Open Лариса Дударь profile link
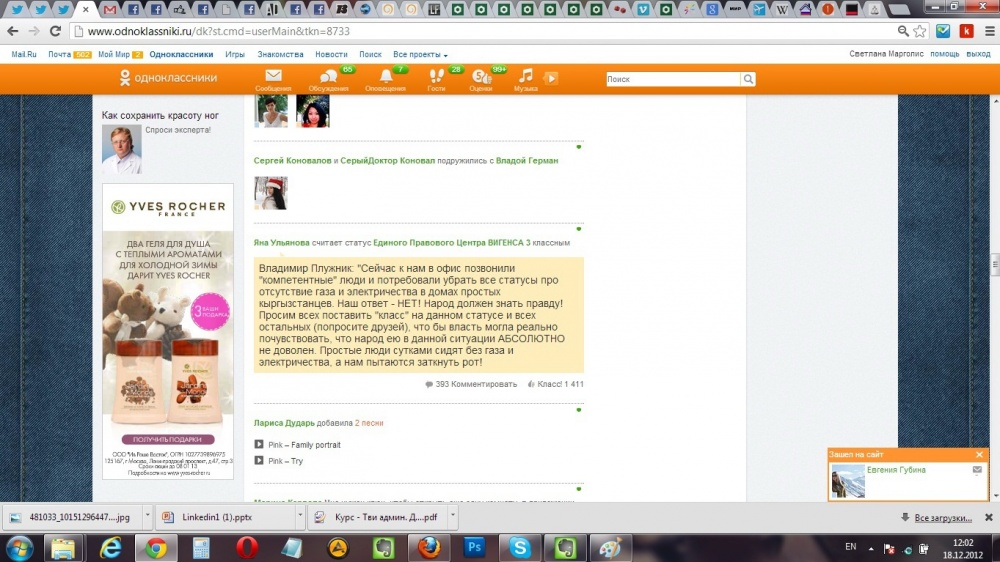This screenshot has height=562, width=1000. pyautogui.click(x=284, y=423)
